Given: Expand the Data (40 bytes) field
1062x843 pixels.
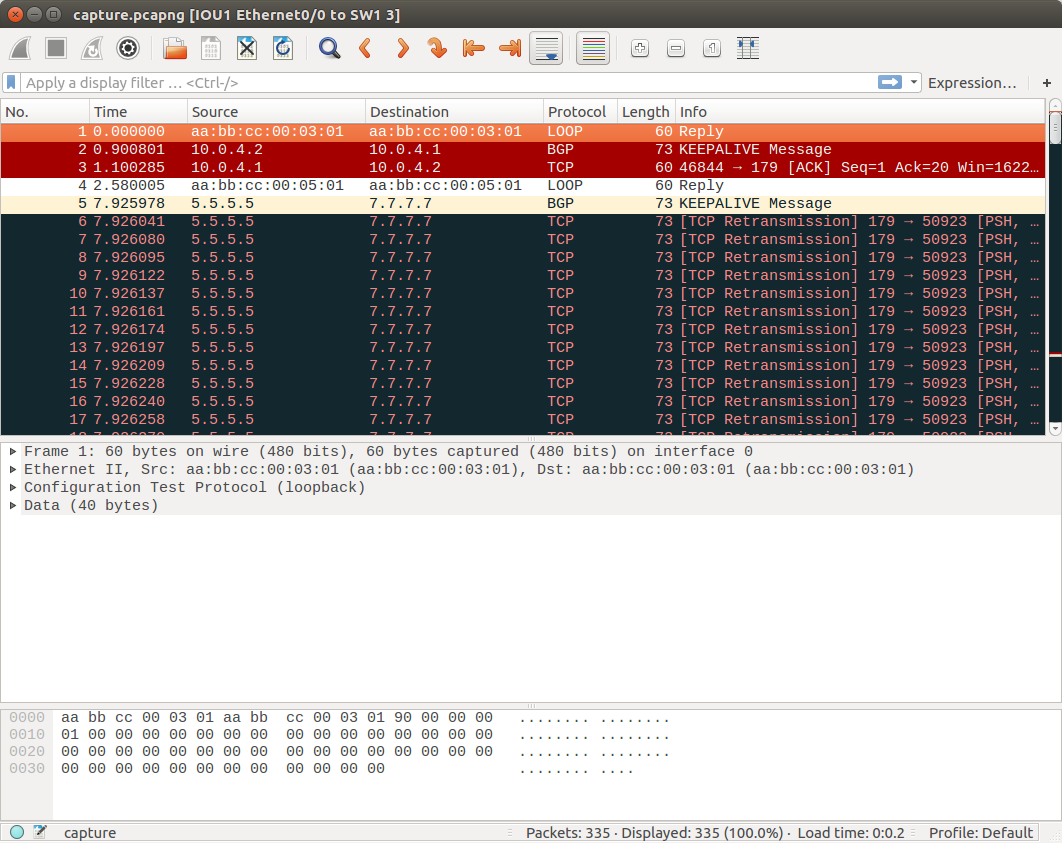Looking at the screenshot, I should tap(14, 506).
